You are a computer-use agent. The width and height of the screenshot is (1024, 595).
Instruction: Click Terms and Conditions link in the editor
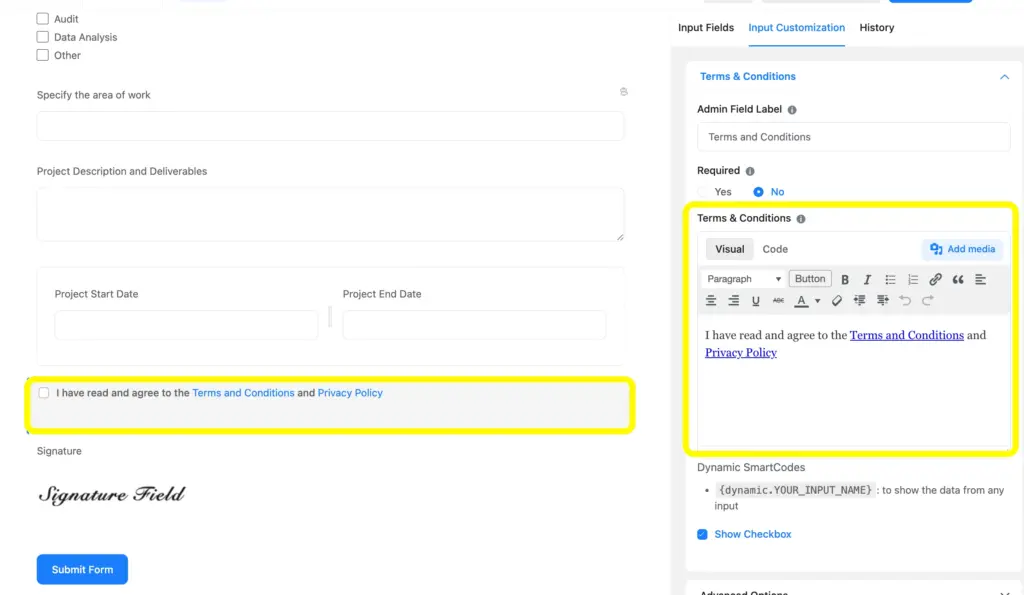point(906,335)
